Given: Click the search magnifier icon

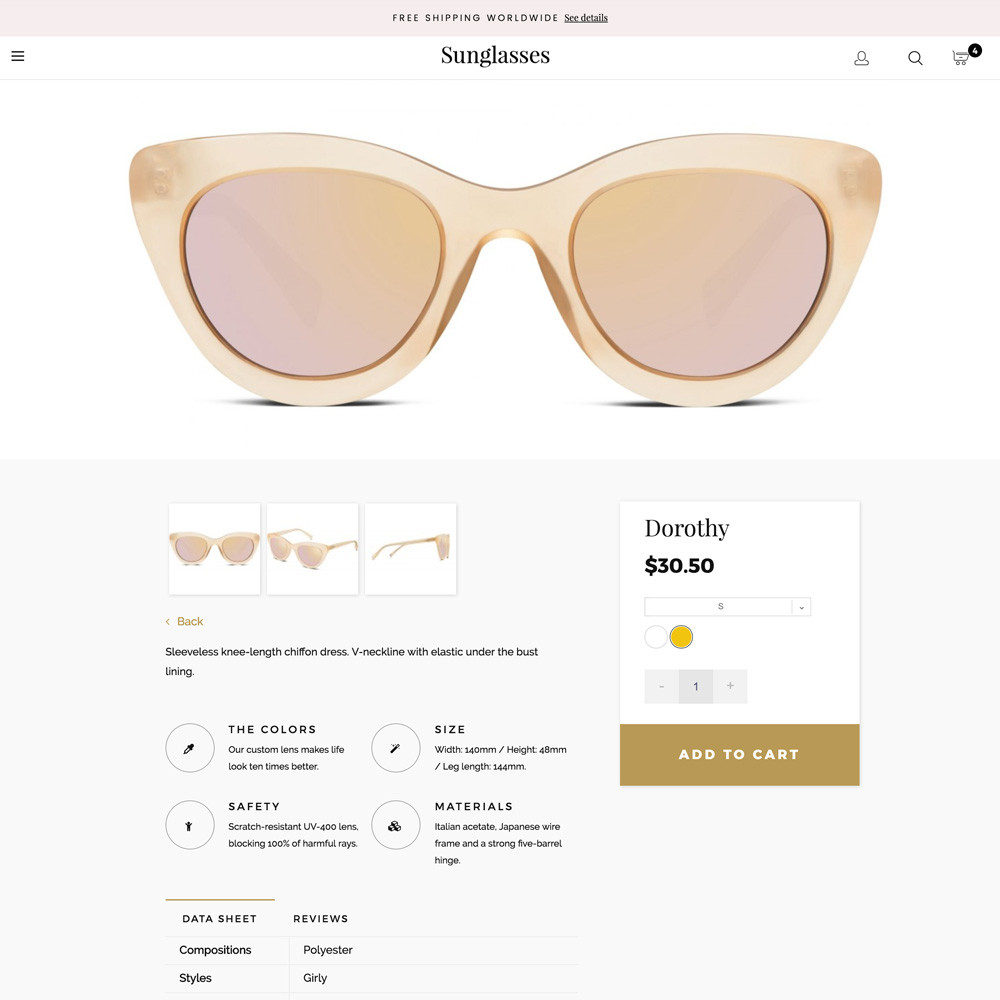Looking at the screenshot, I should pos(915,58).
